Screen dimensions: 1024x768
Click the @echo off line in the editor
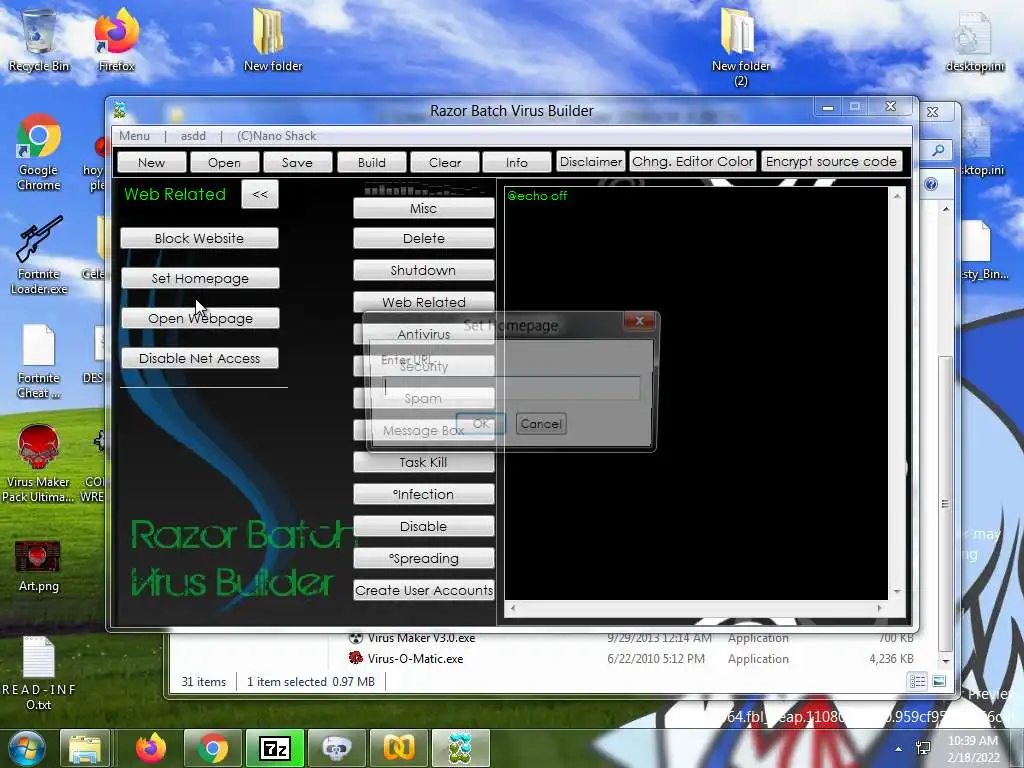(x=537, y=195)
